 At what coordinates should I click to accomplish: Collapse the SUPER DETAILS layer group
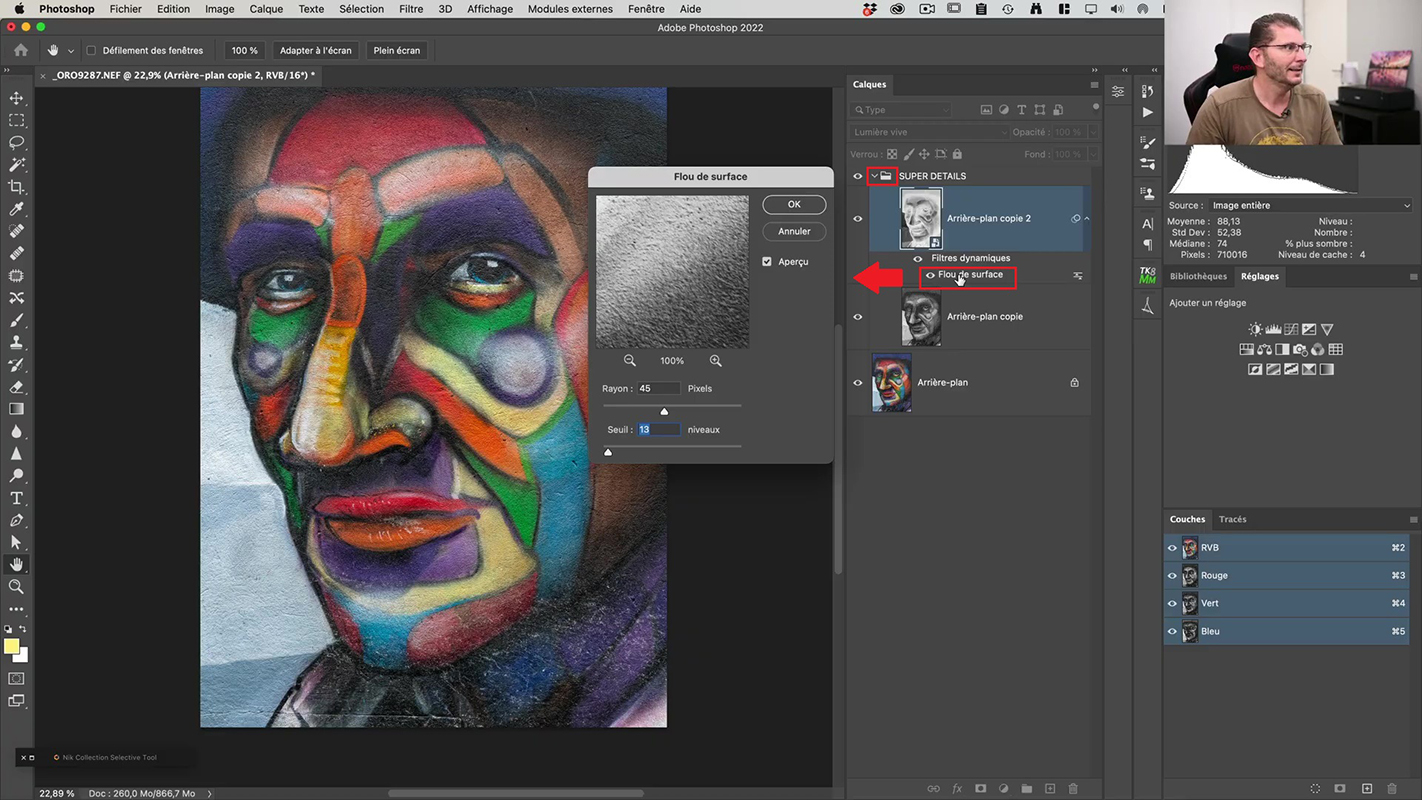[x=873, y=176]
